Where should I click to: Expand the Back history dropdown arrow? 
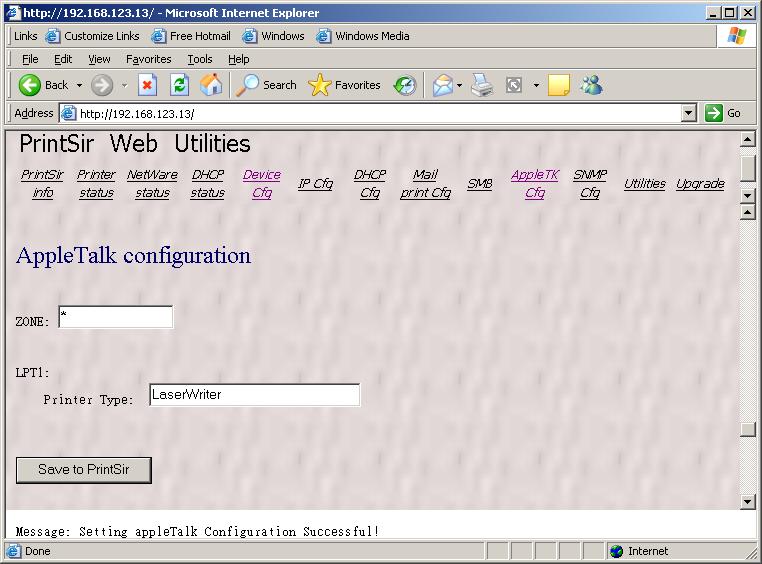(79, 85)
